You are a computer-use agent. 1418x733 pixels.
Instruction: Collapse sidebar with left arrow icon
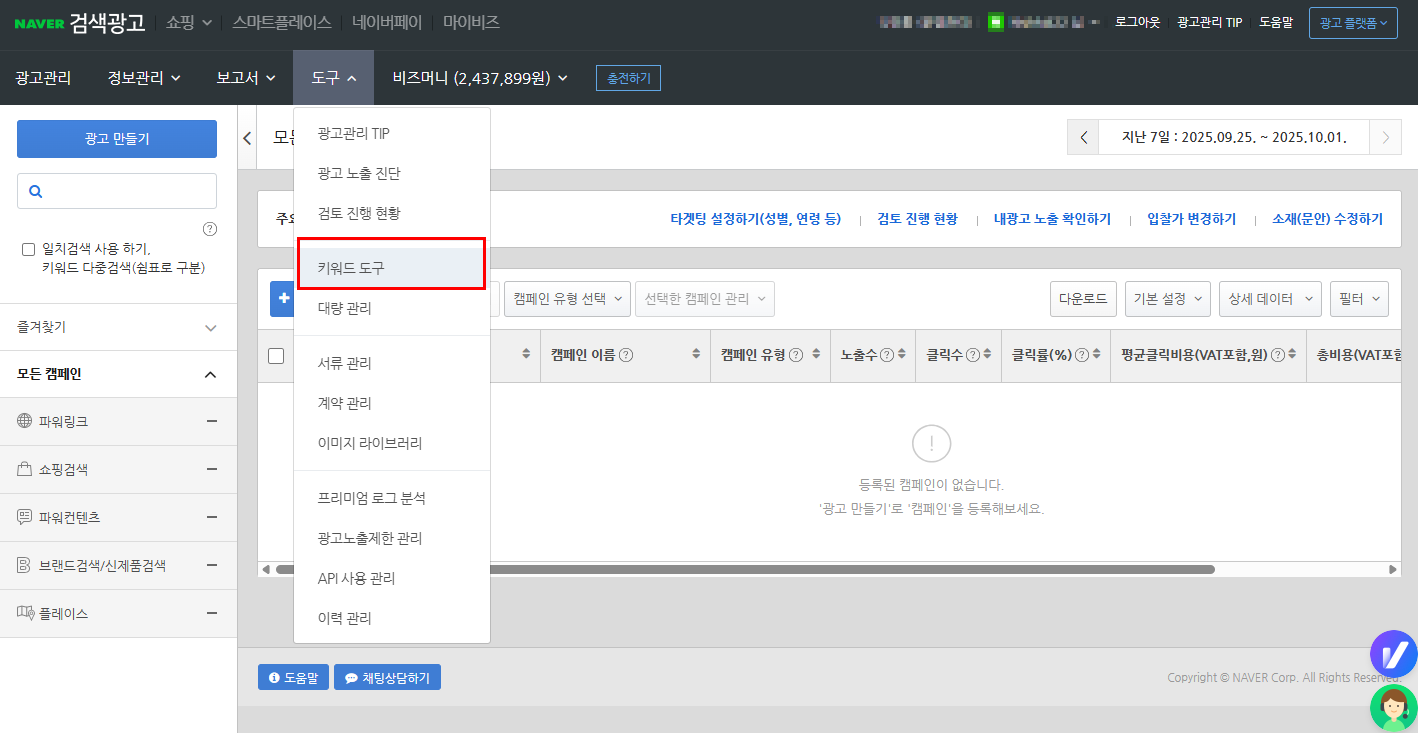click(x=247, y=138)
